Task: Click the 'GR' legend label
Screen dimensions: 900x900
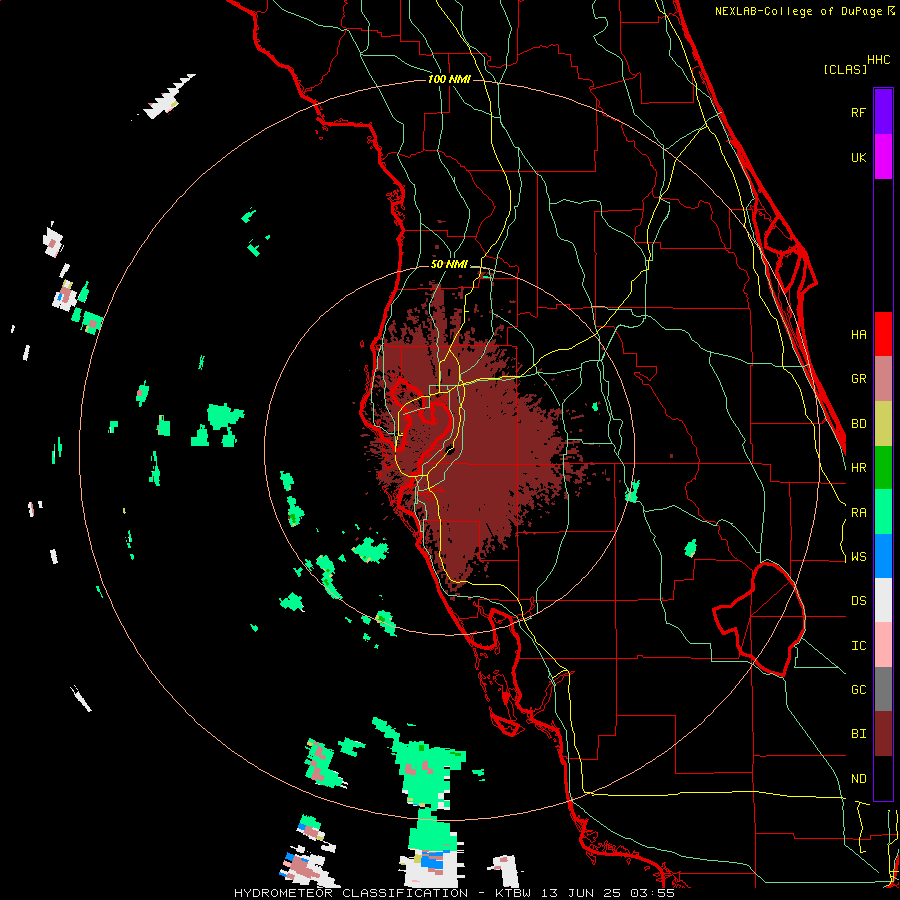Action: point(858,379)
